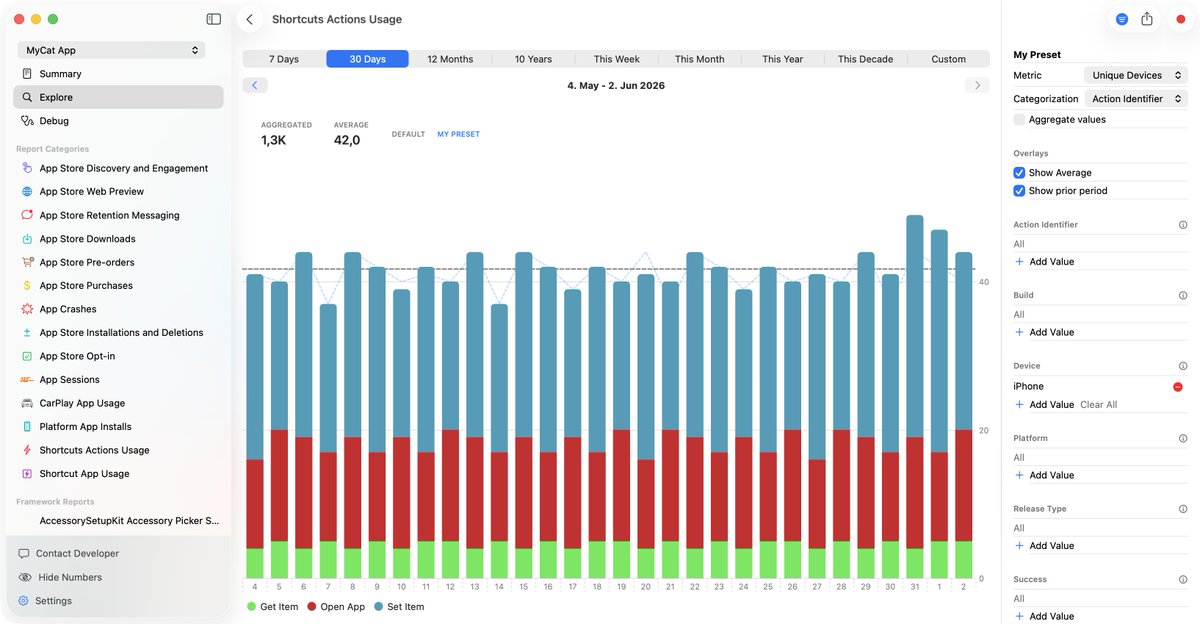Add Value under Device
The width and height of the screenshot is (1200, 624).
[x=1045, y=405]
